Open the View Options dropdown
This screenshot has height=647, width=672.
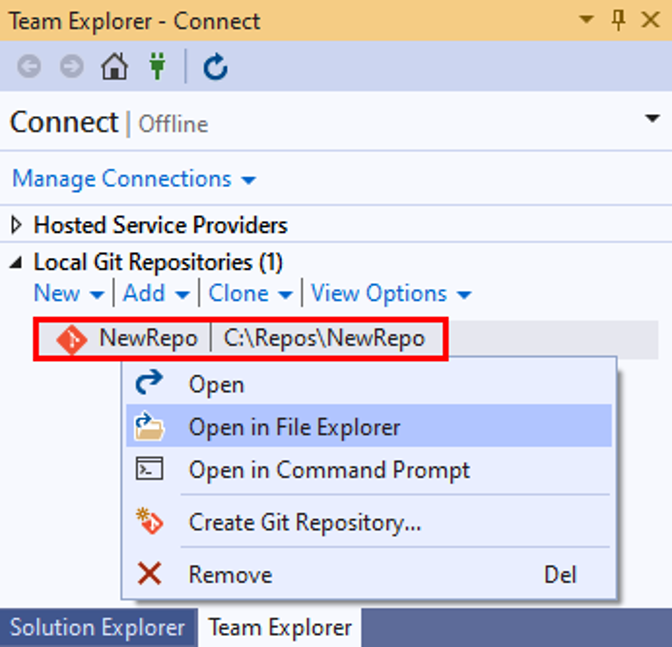(x=390, y=294)
